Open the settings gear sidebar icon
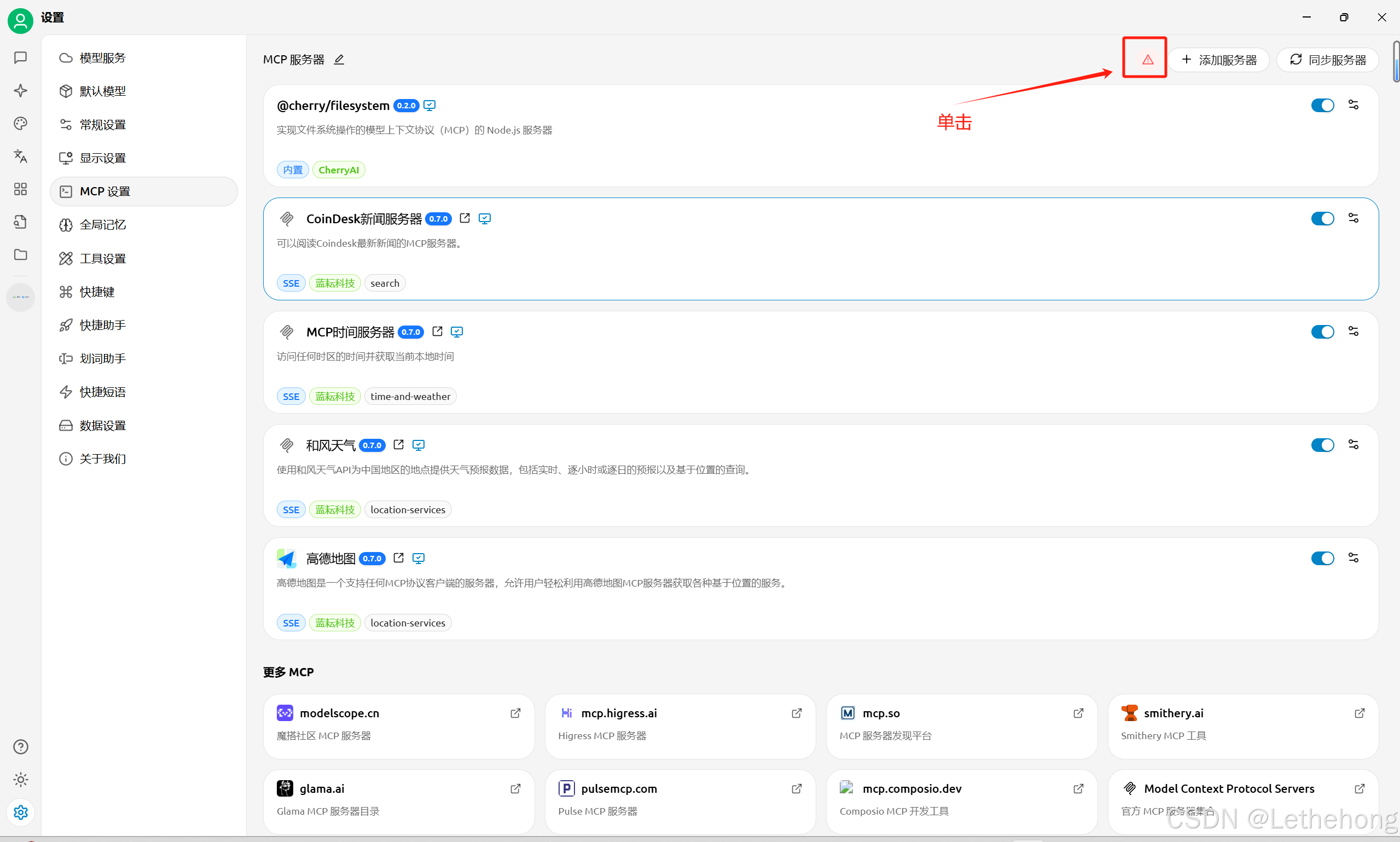Screen dimensions: 1400x842 pos(20,812)
